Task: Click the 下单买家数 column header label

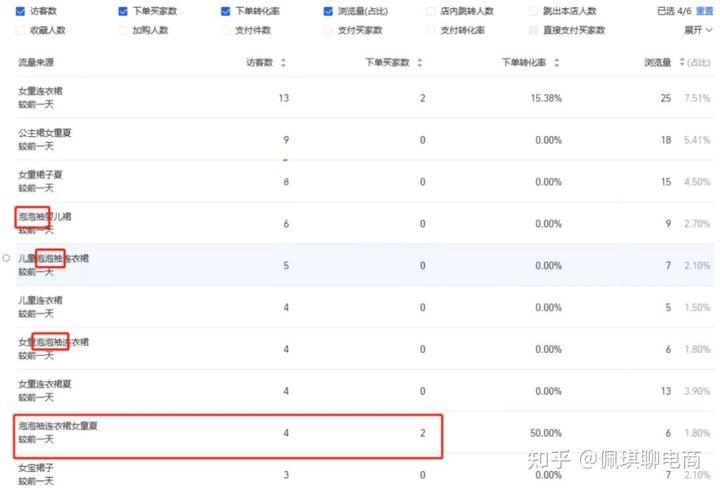Action: tap(387, 62)
